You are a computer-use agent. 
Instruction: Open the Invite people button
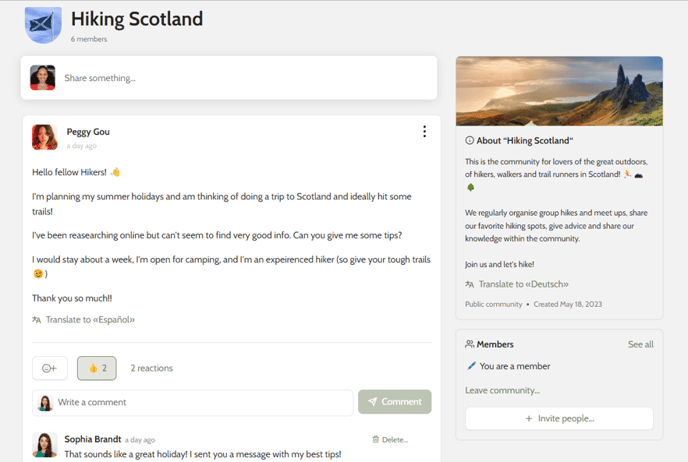coord(559,419)
